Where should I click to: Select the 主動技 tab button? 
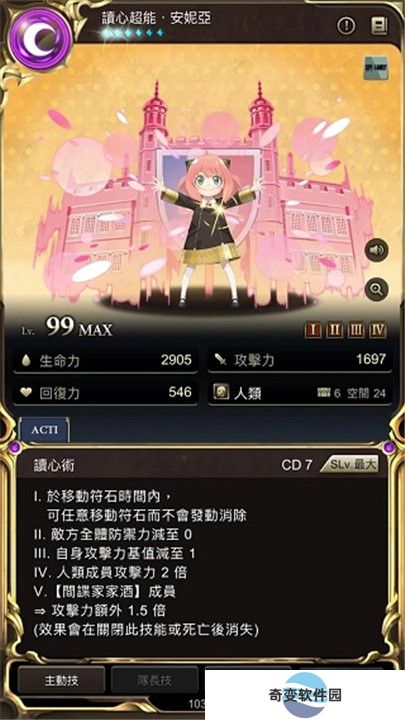pos(61,681)
